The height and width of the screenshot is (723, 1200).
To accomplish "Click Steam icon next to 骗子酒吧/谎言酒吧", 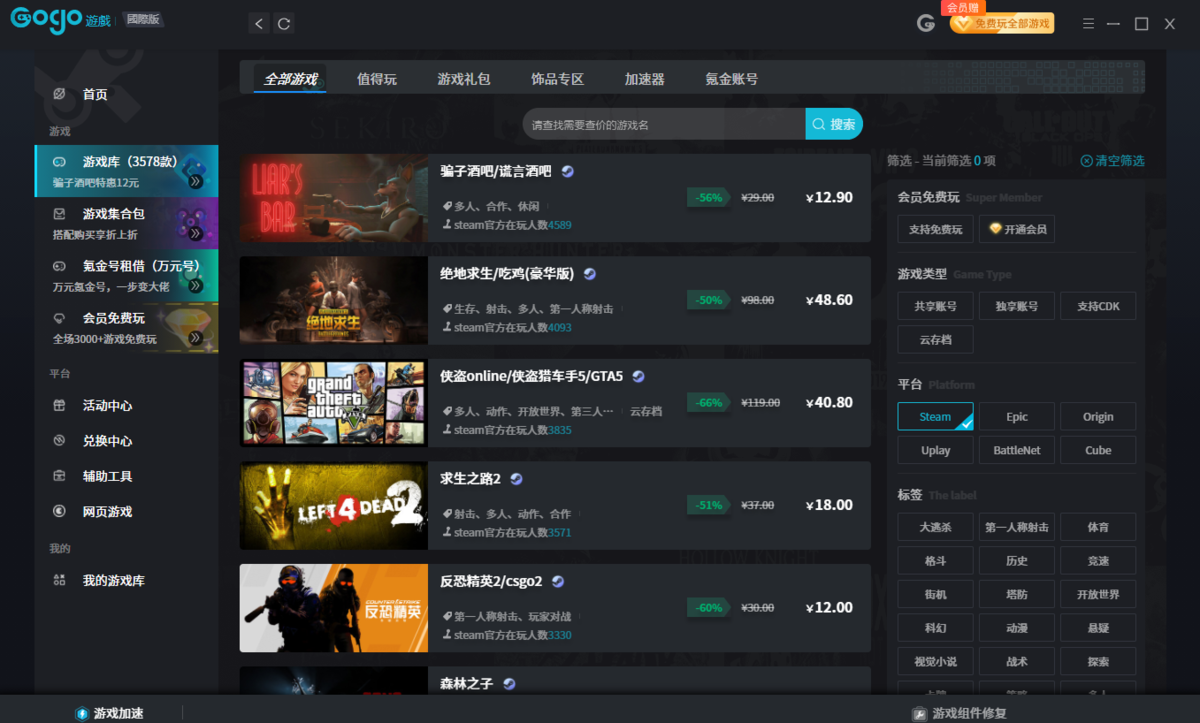I will click(x=567, y=171).
